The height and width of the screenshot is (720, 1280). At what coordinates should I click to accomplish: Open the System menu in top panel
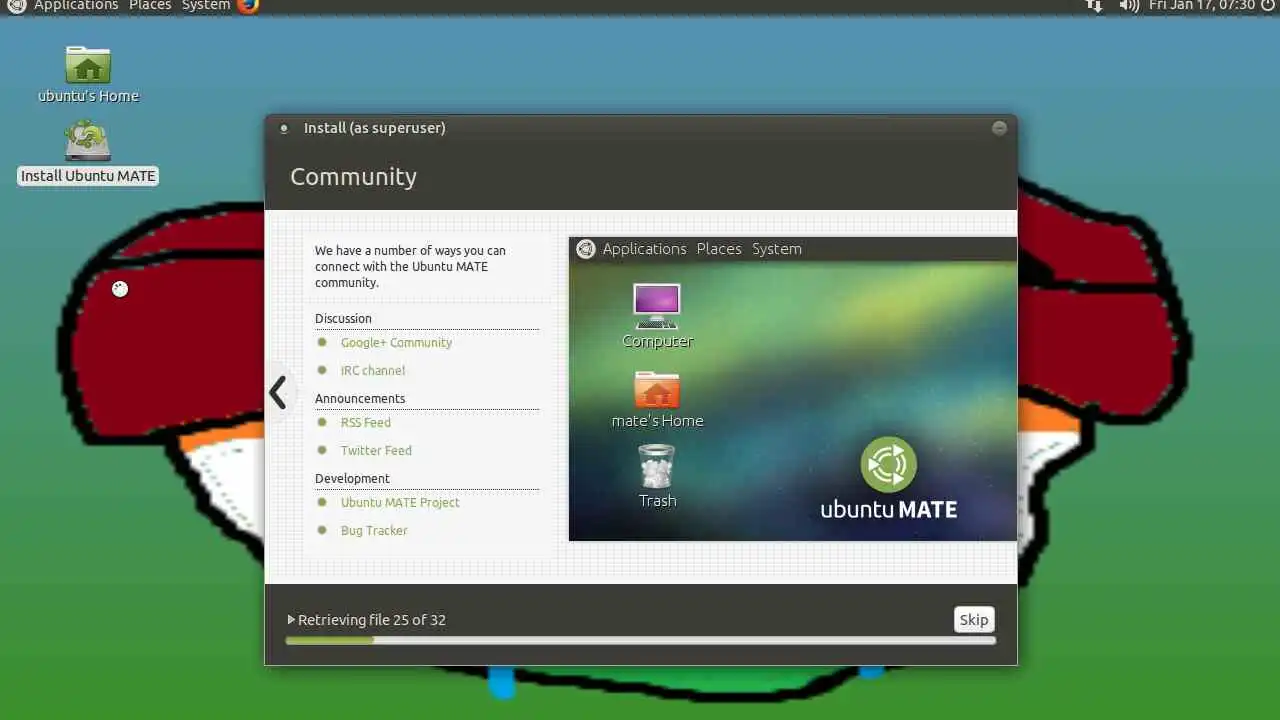tap(206, 5)
